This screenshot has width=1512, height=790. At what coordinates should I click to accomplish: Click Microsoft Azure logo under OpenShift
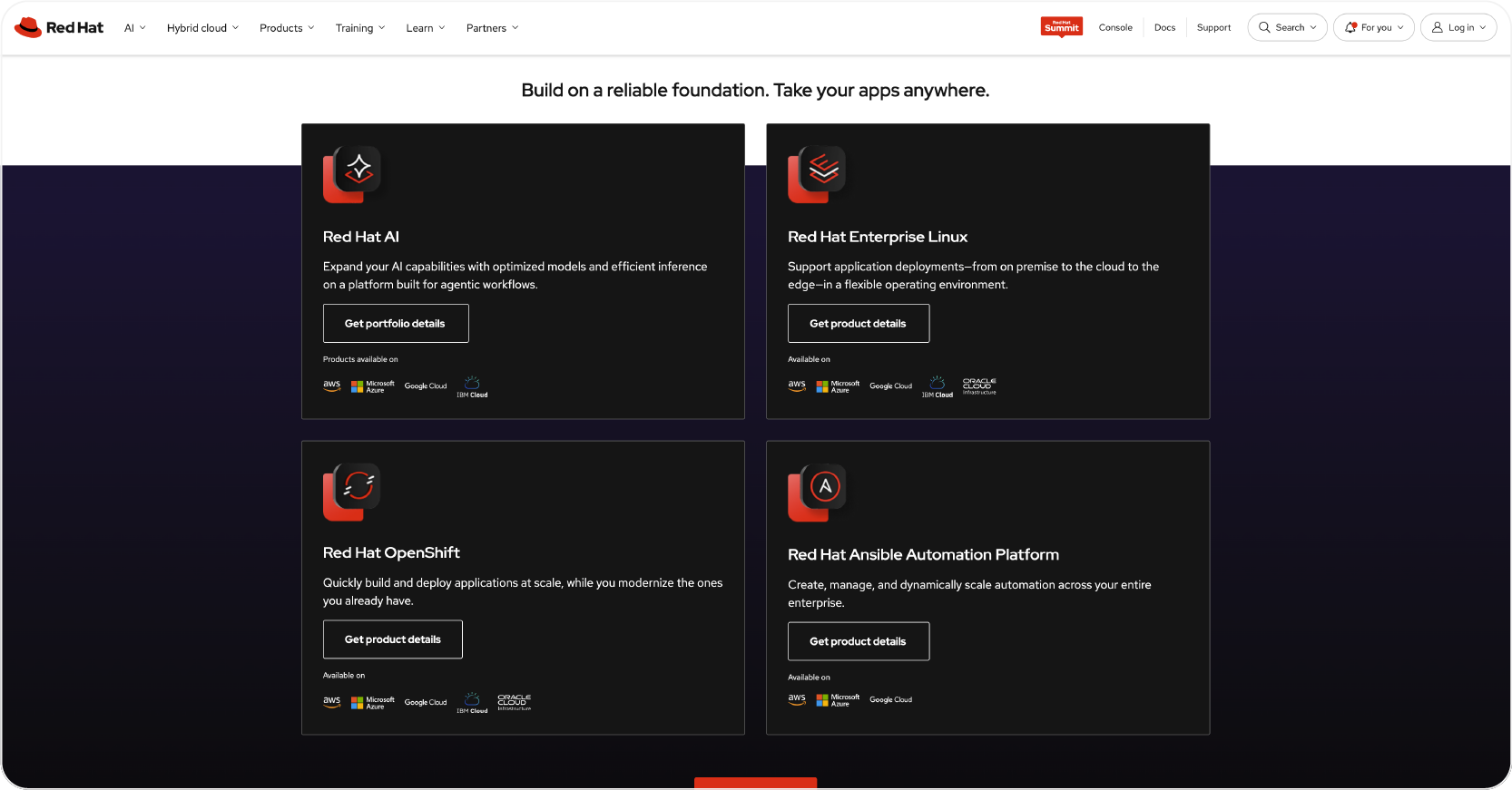click(x=373, y=703)
